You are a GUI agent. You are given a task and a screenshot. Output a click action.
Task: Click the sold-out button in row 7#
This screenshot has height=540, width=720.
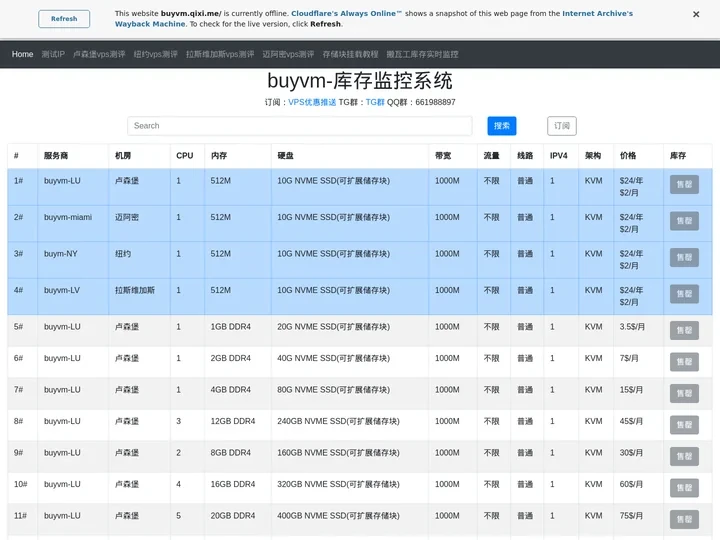click(x=684, y=394)
